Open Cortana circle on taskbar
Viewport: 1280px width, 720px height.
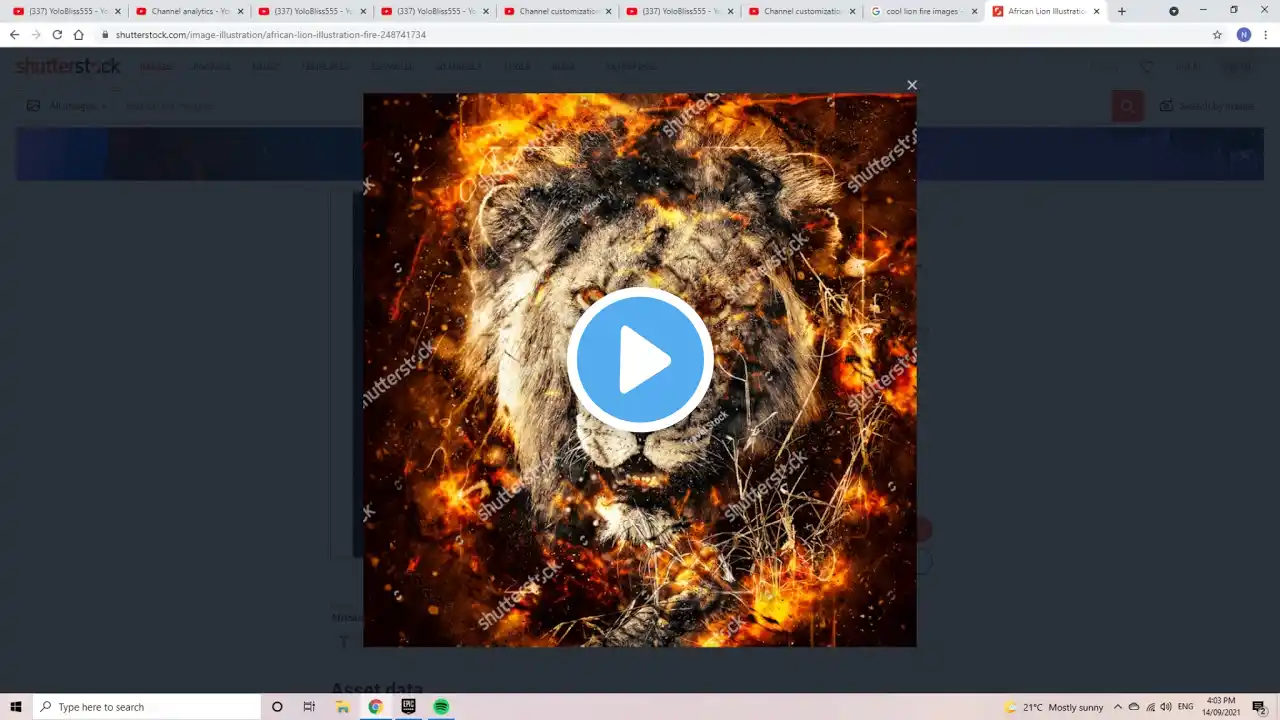[x=277, y=707]
